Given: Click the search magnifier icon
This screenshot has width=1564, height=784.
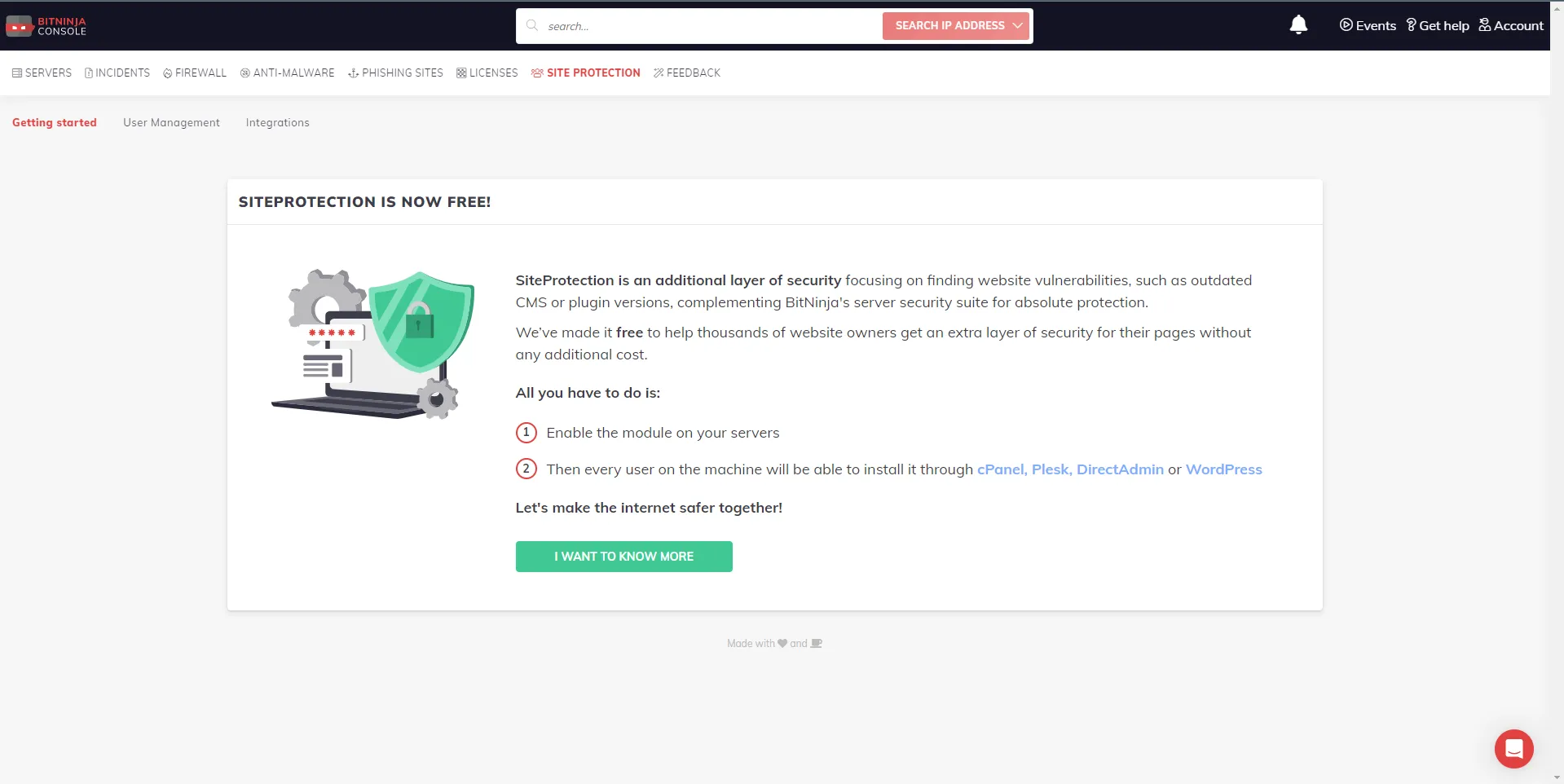Looking at the screenshot, I should [532, 25].
